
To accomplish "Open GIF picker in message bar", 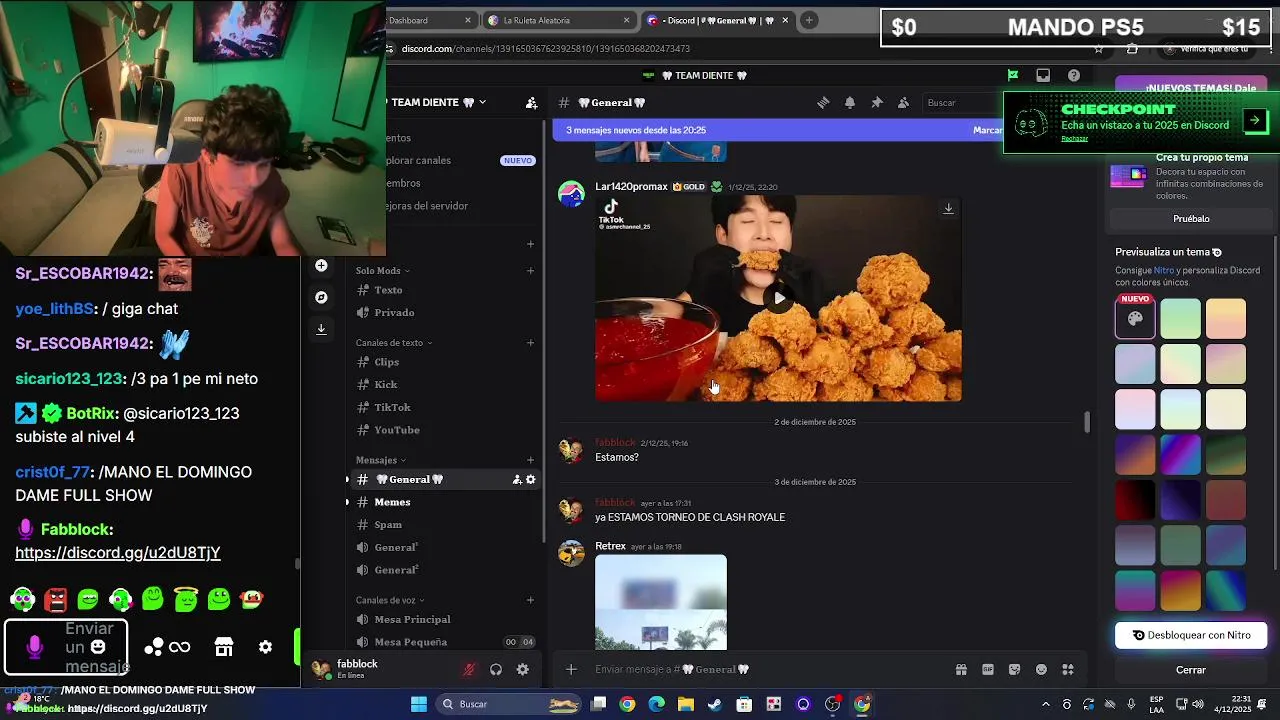I will (x=988, y=670).
